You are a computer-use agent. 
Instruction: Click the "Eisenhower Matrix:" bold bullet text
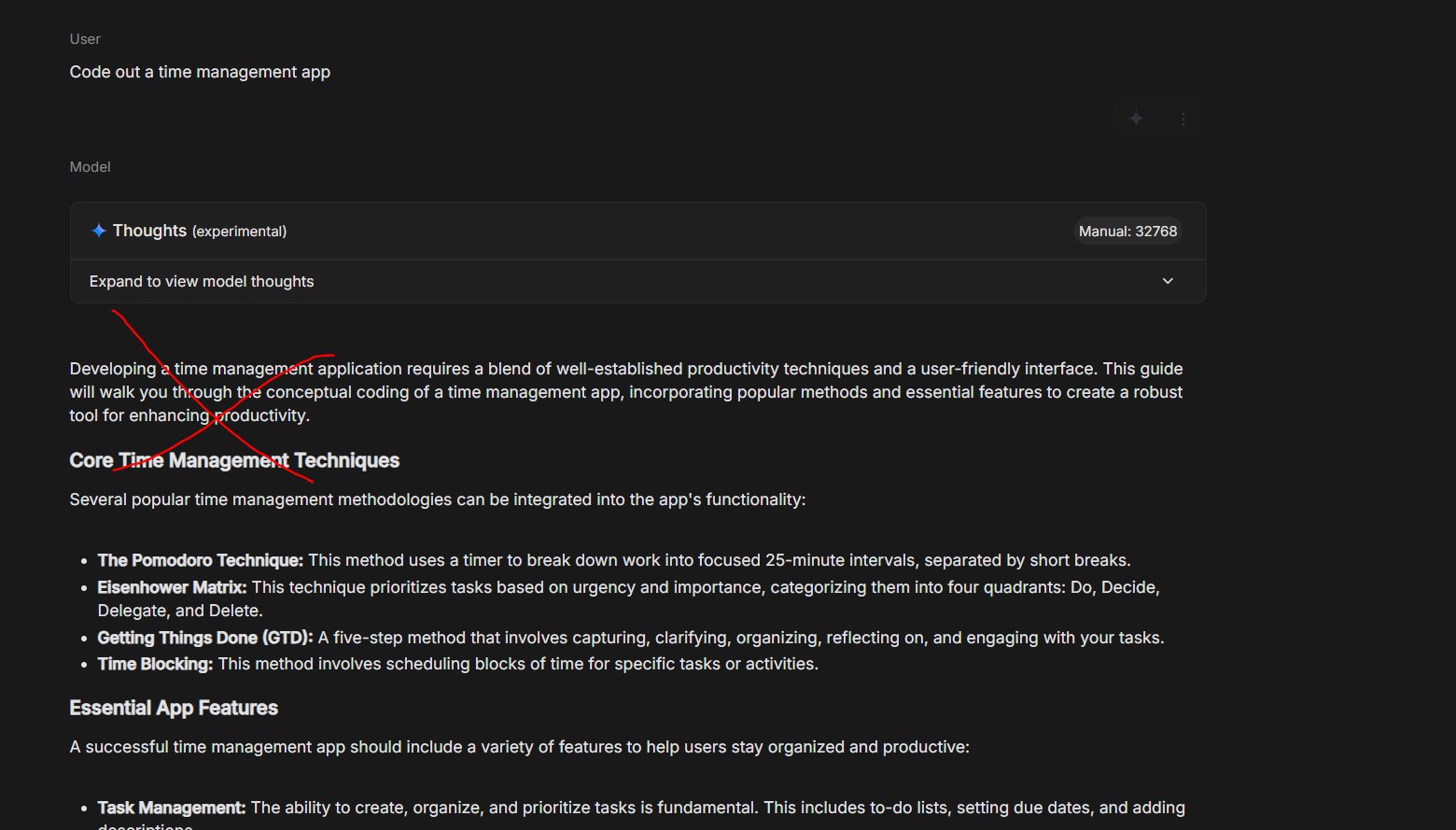pos(172,587)
